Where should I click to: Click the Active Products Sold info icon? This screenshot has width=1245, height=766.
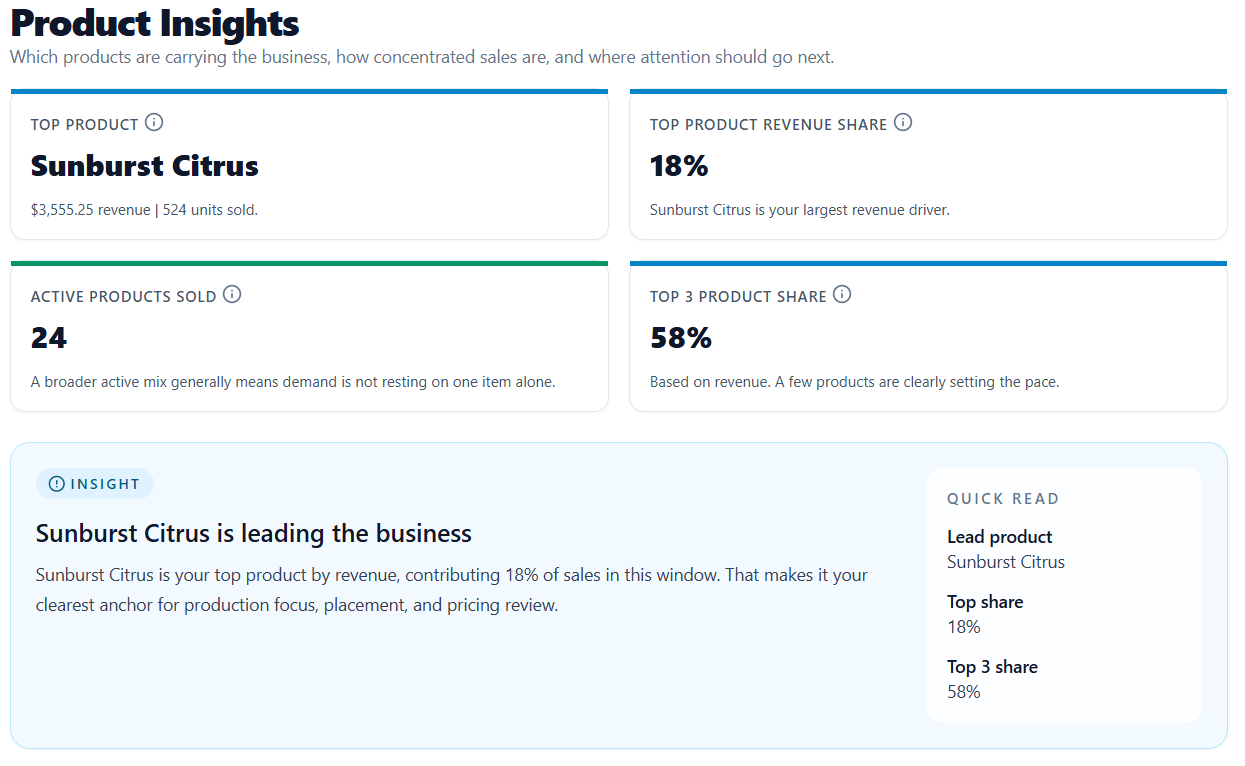[x=232, y=294]
